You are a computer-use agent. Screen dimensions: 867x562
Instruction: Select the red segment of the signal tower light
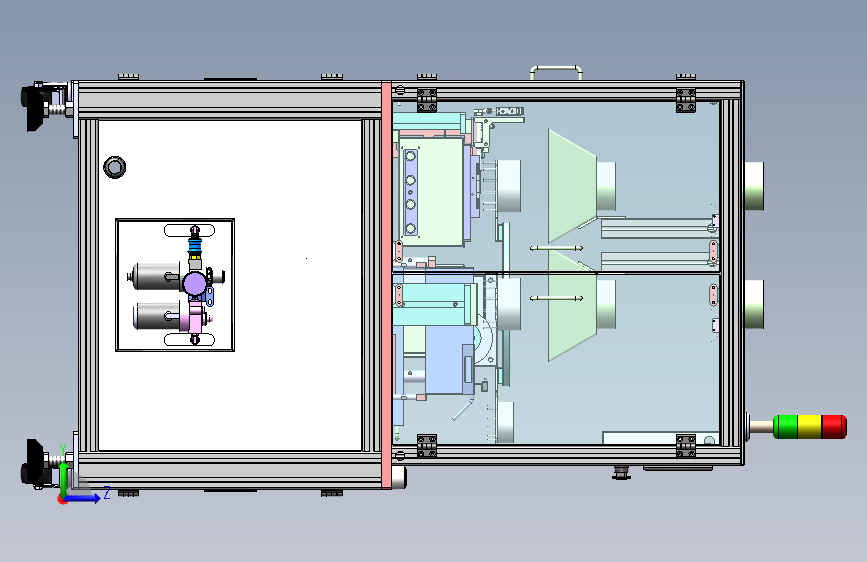click(834, 426)
